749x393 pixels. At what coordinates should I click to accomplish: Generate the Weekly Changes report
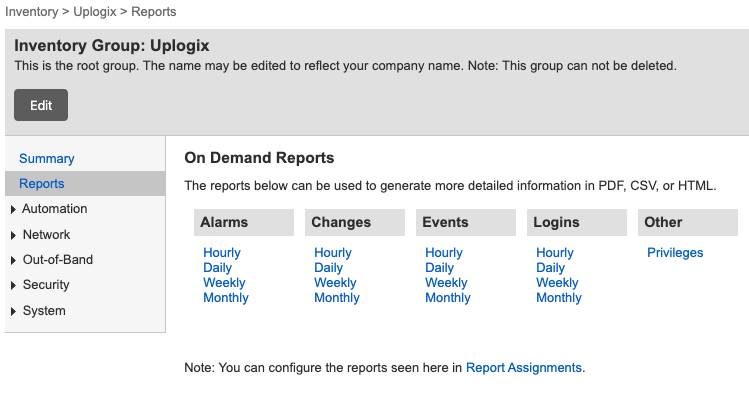click(x=335, y=283)
